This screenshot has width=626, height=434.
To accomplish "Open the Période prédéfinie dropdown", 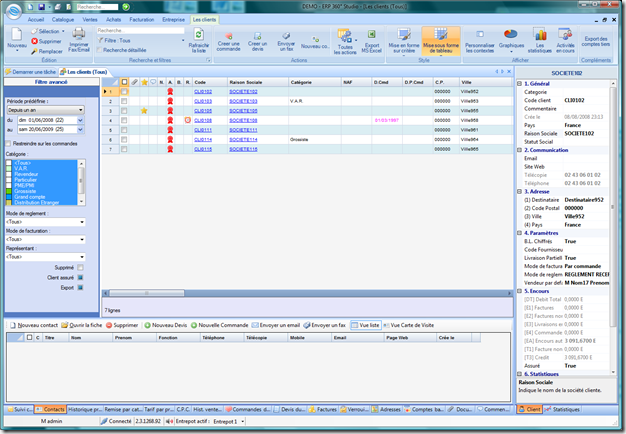I will 46,110.
